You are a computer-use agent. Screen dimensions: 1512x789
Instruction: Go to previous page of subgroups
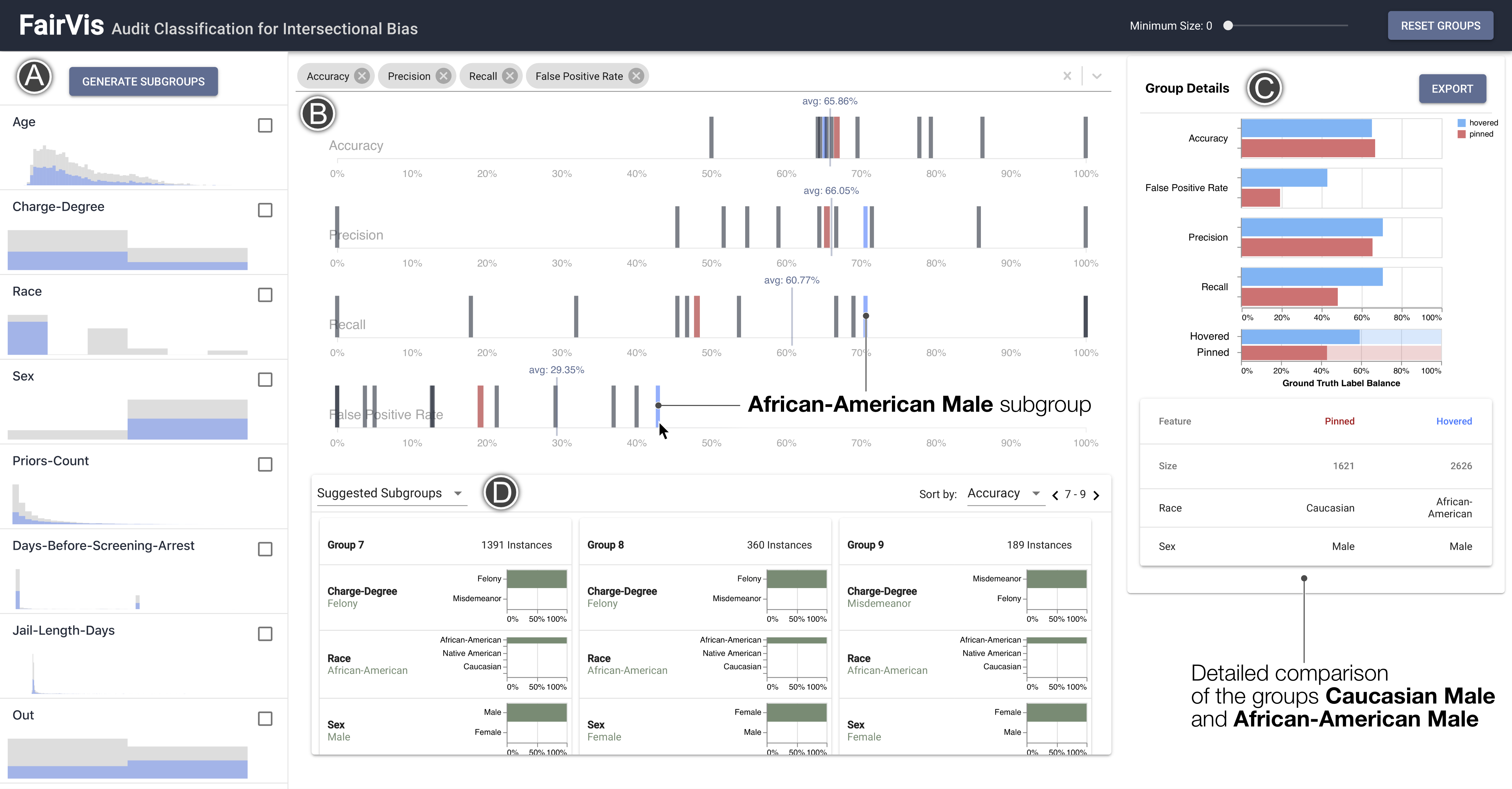point(1055,495)
